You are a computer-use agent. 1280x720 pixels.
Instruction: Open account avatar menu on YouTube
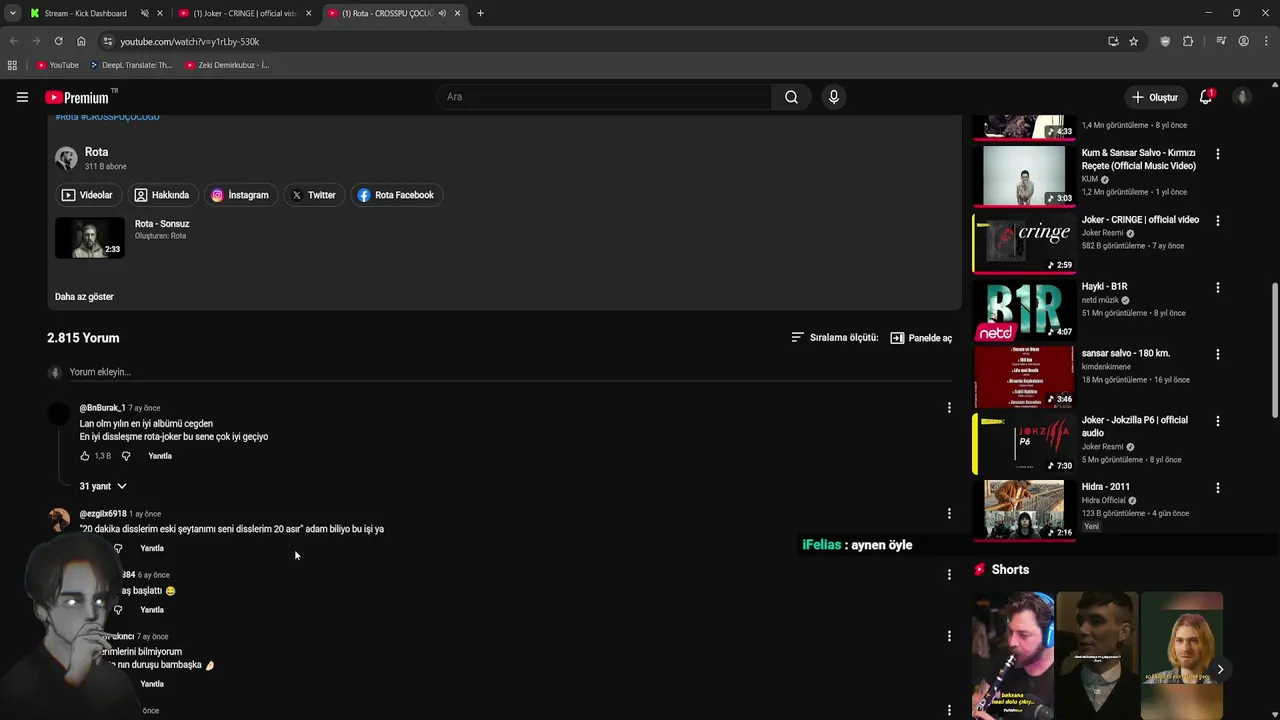coord(1242,97)
